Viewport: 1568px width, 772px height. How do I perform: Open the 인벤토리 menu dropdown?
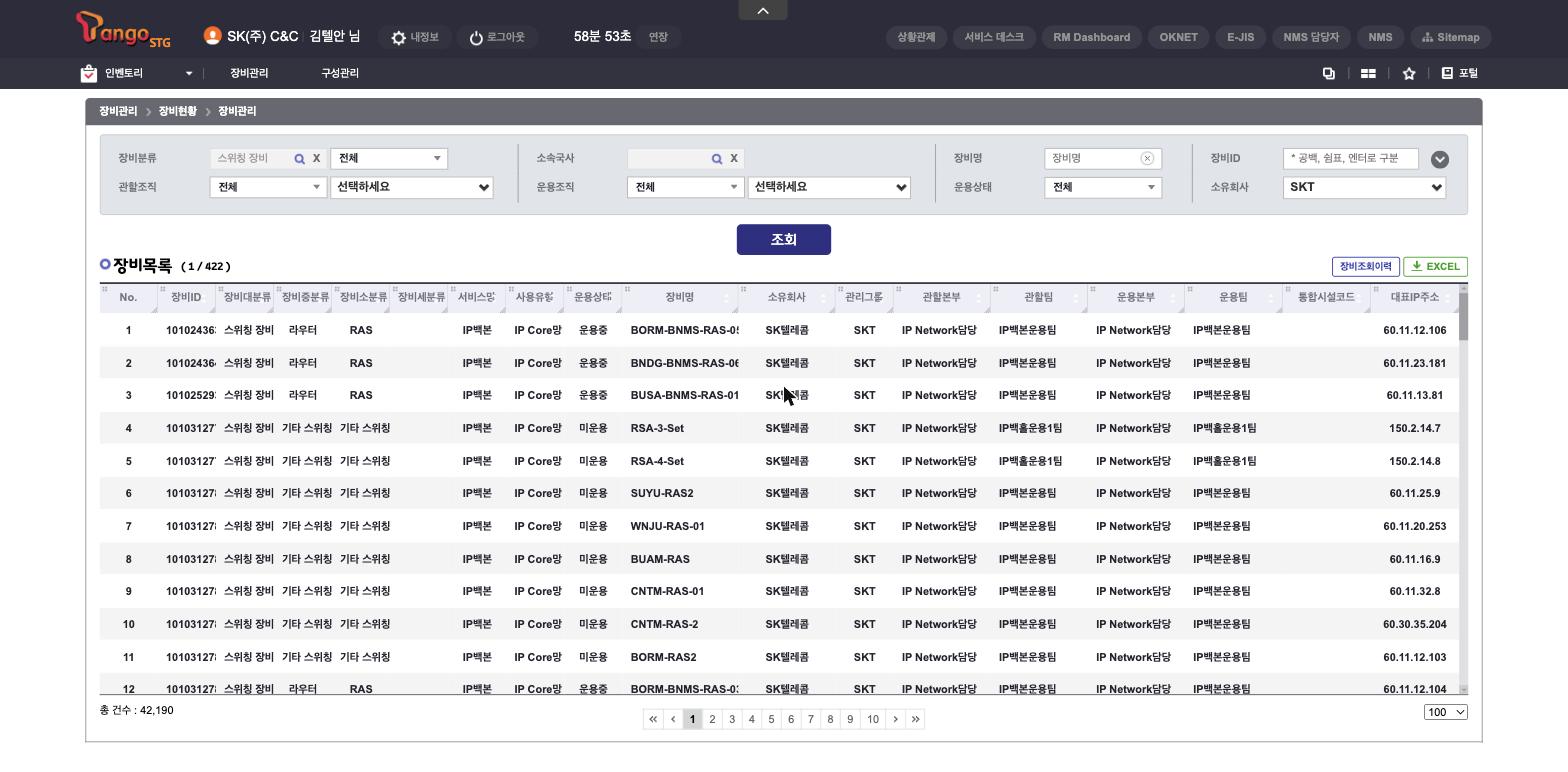(x=138, y=73)
